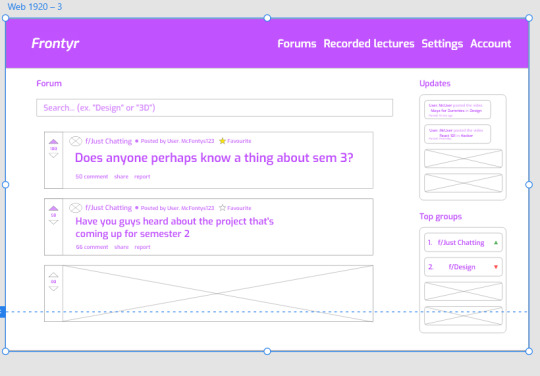
Task: Open the second update card in Updates
Action: click(x=457, y=134)
